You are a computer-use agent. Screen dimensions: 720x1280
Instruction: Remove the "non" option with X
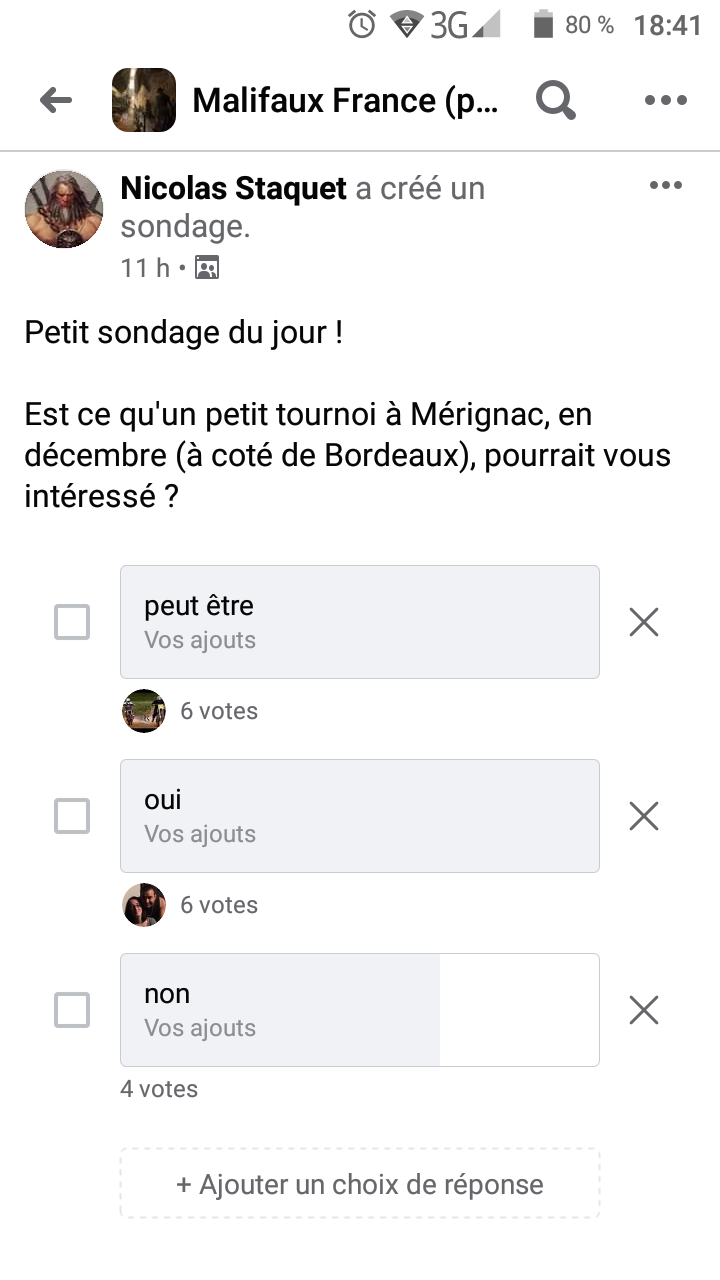(644, 1010)
